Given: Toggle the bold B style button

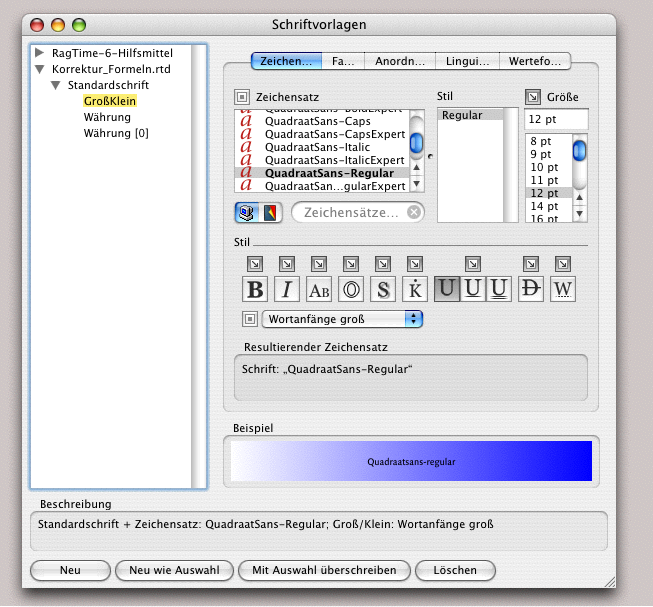Looking at the screenshot, I should [x=255, y=290].
